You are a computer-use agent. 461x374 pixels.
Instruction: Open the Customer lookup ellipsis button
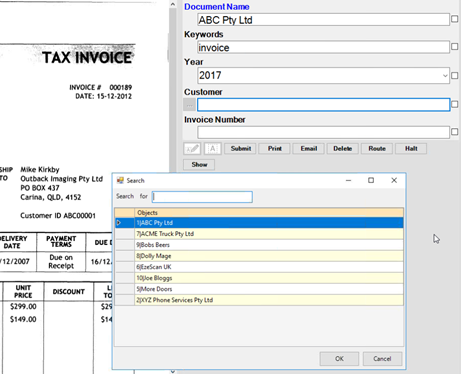[x=189, y=105]
